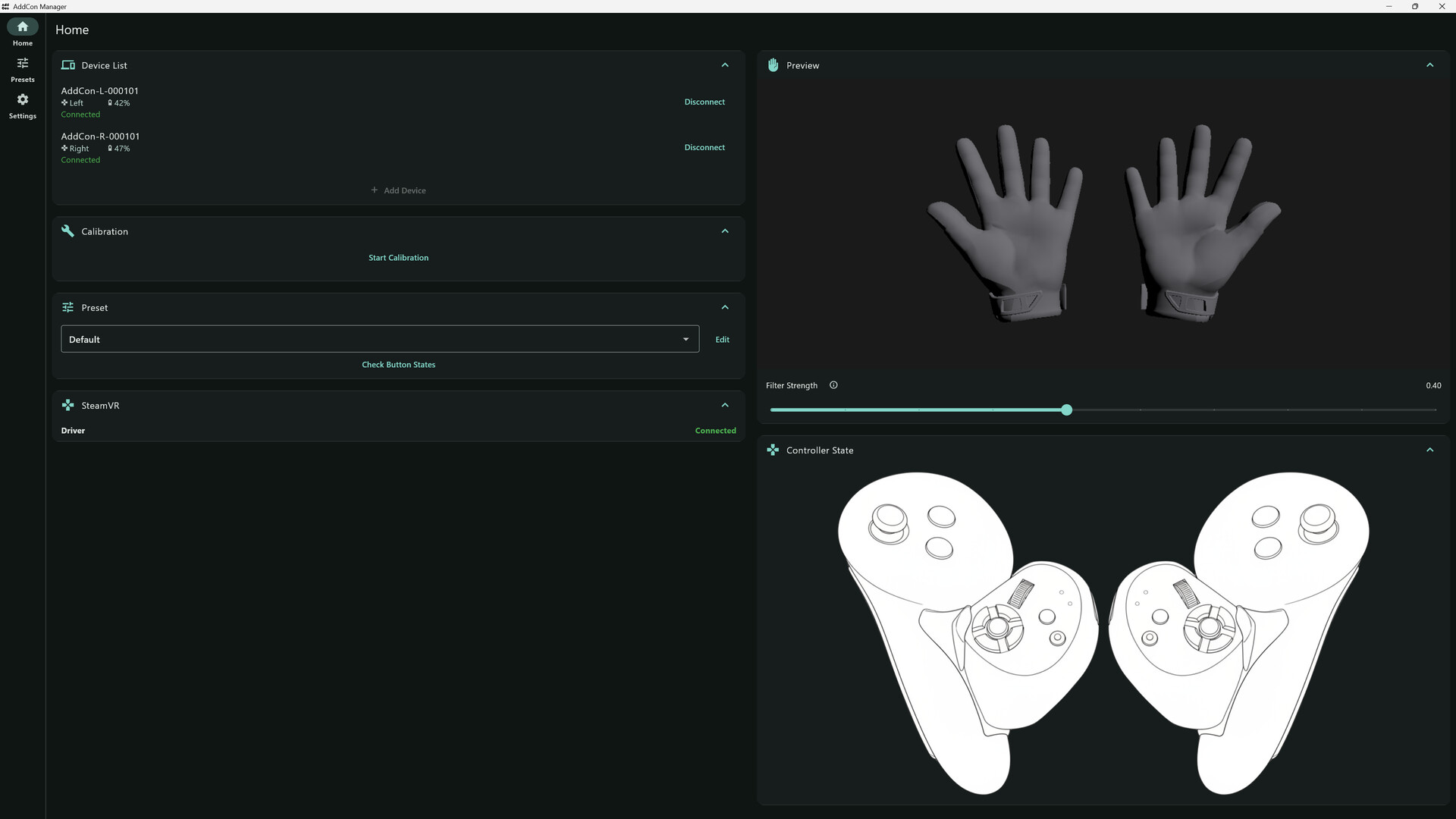The image size is (1456, 819).
Task: Click the Device List panel icon
Action: (67, 65)
